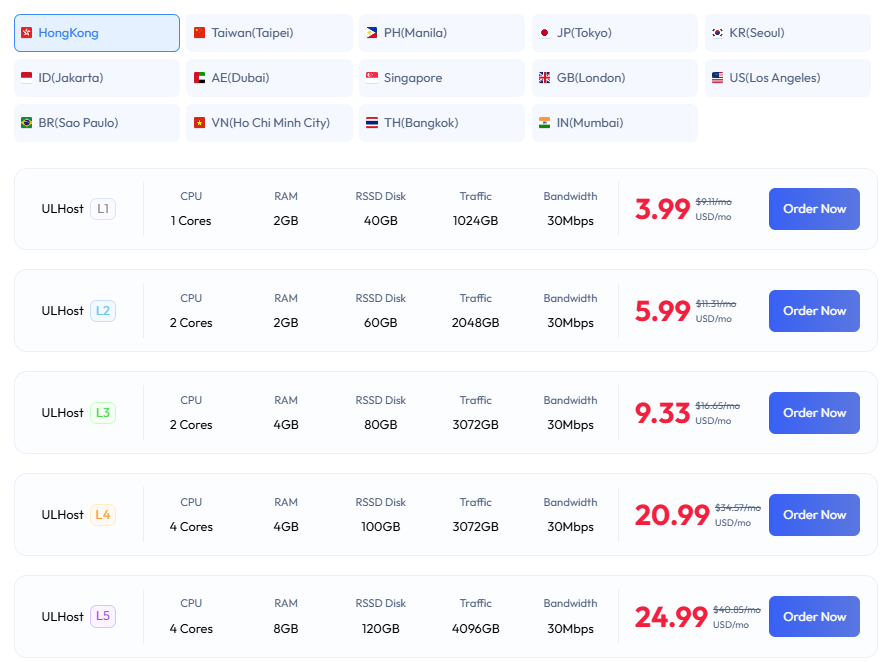Click the Taiwan(Taipei) flag icon
This screenshot has height=662, width=890.
(199, 33)
